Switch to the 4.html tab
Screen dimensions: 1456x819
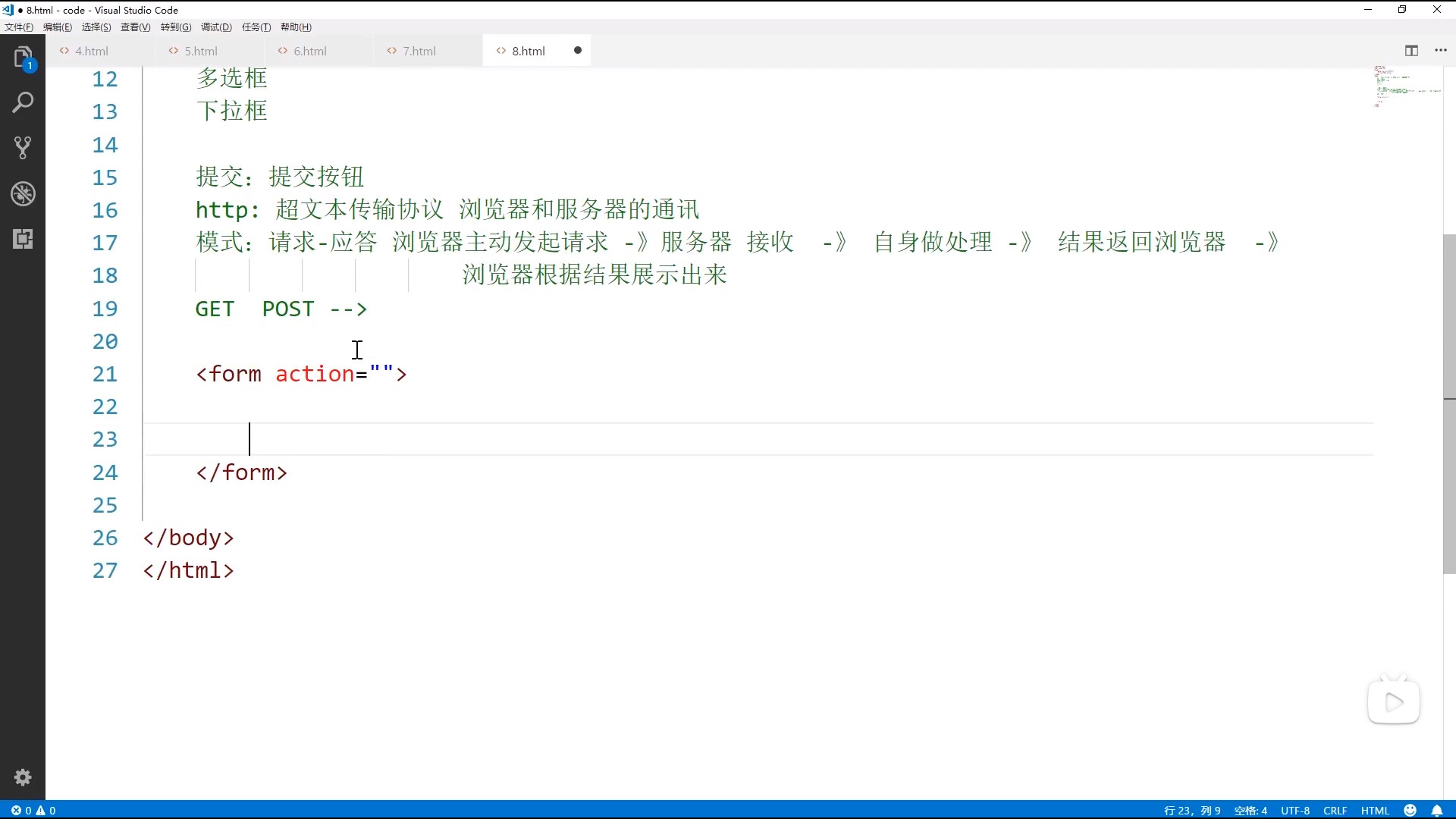[x=91, y=51]
